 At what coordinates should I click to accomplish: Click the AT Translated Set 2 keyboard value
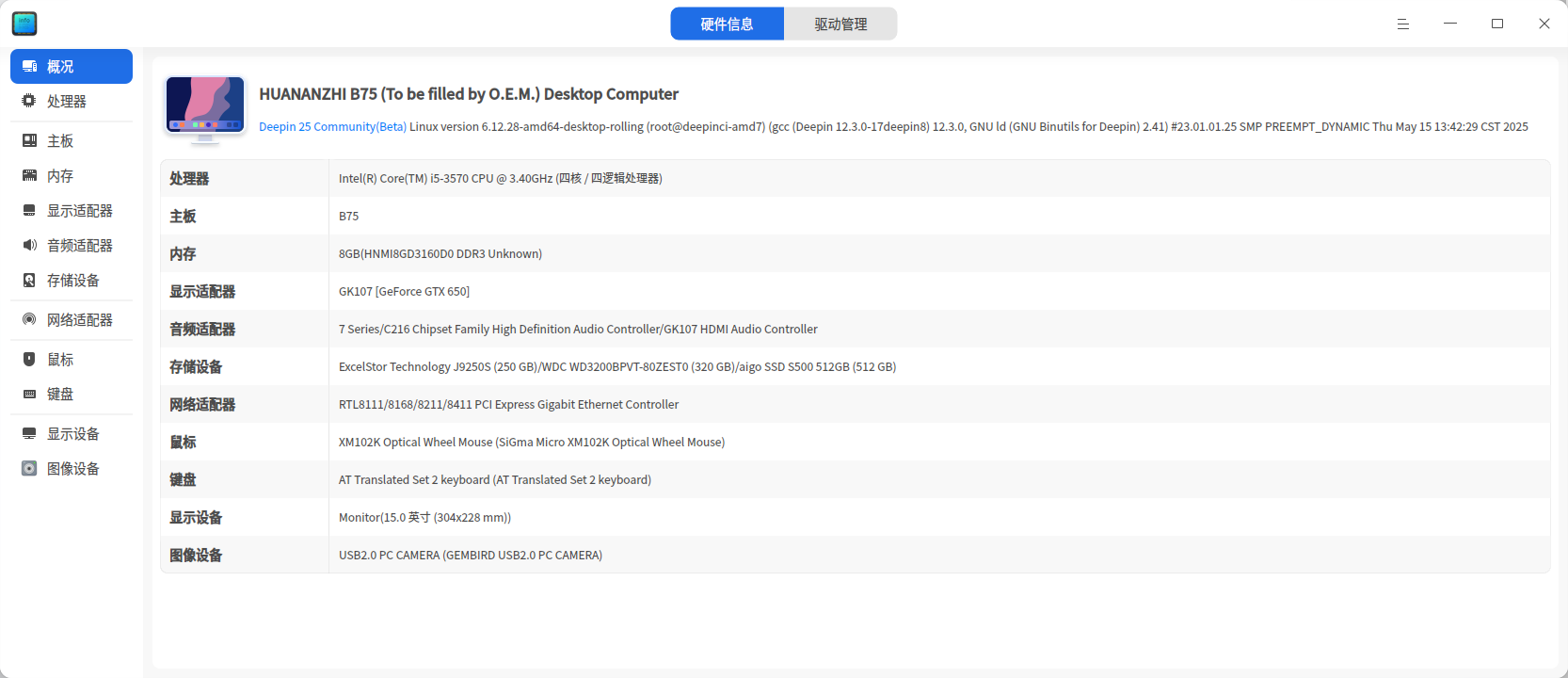(495, 480)
